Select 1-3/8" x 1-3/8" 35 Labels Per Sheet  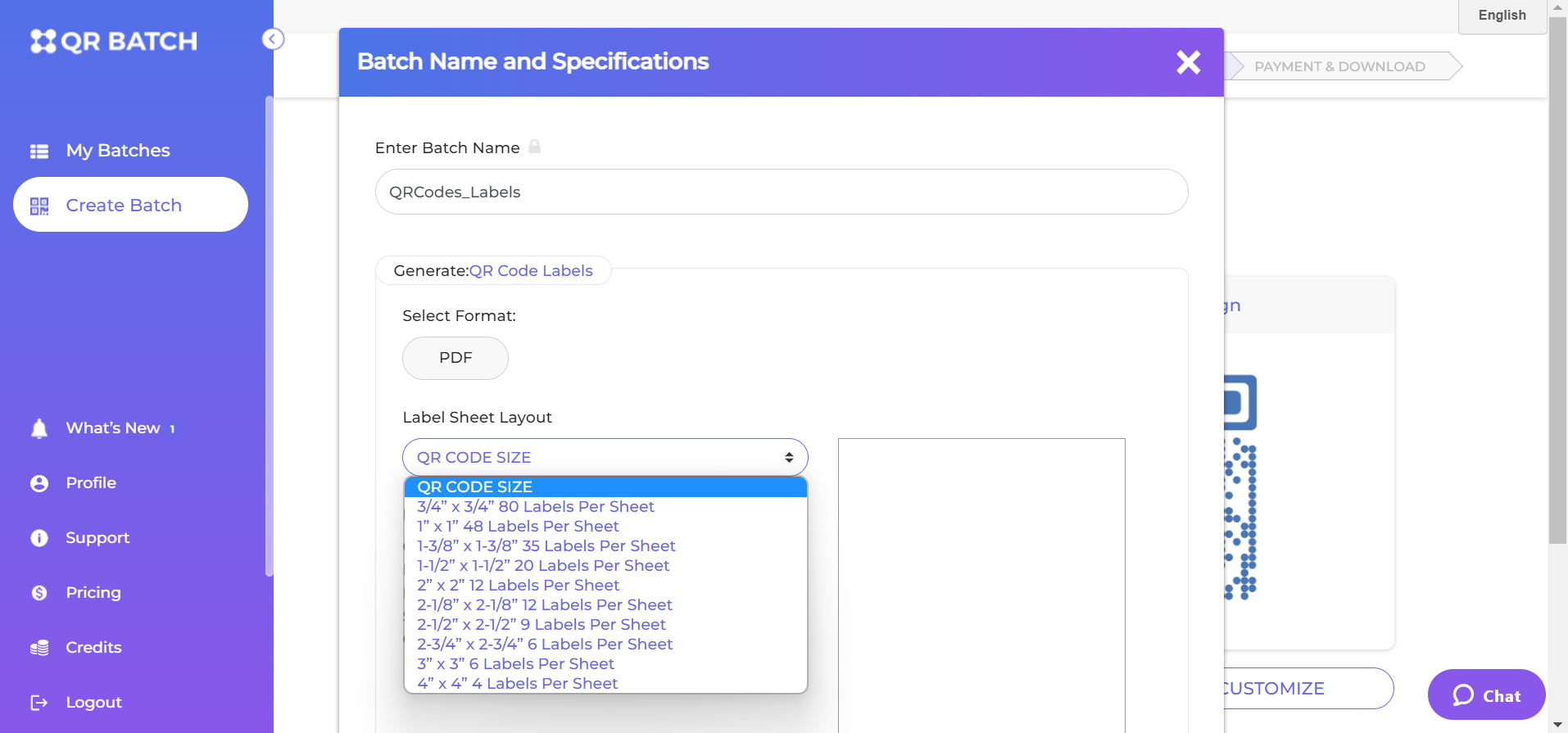point(605,546)
